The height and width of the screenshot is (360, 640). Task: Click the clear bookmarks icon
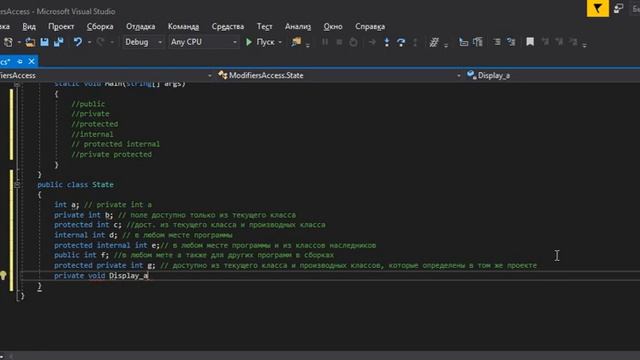point(573,42)
